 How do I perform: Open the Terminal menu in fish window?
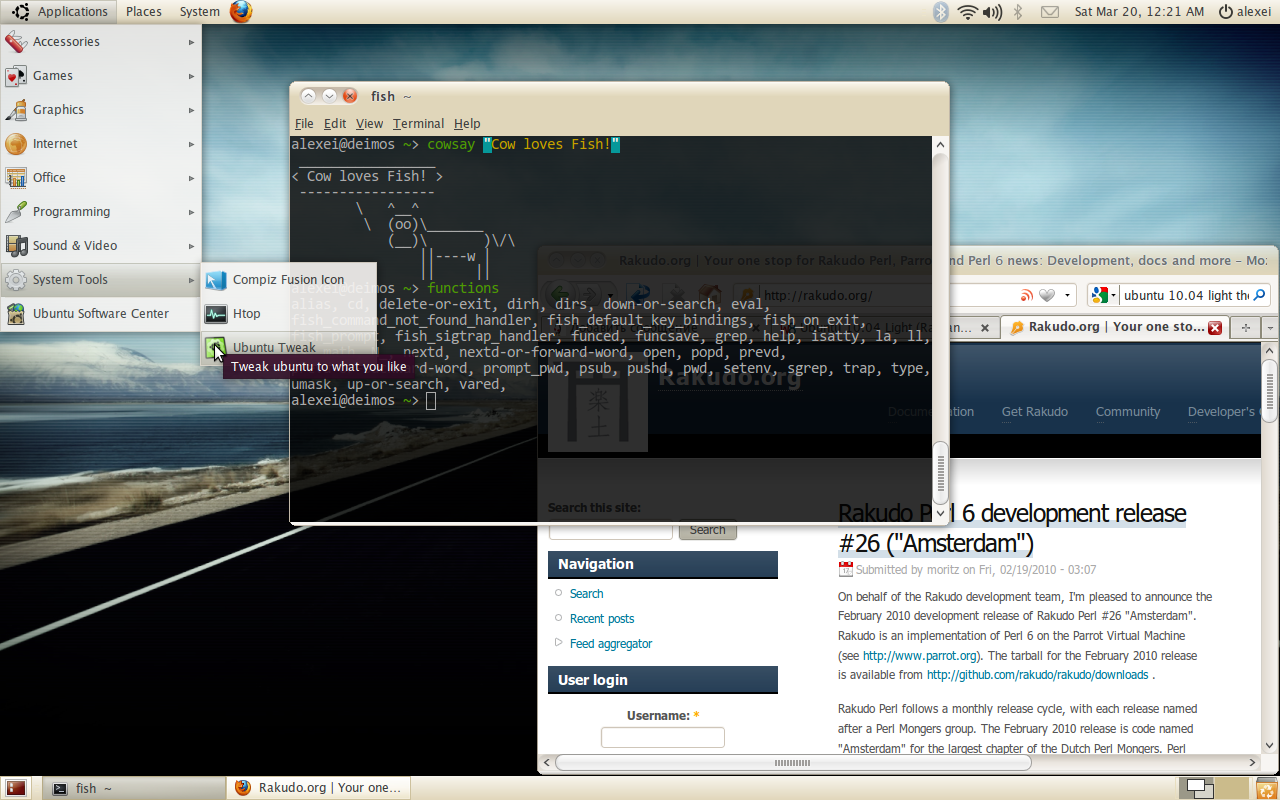418,124
